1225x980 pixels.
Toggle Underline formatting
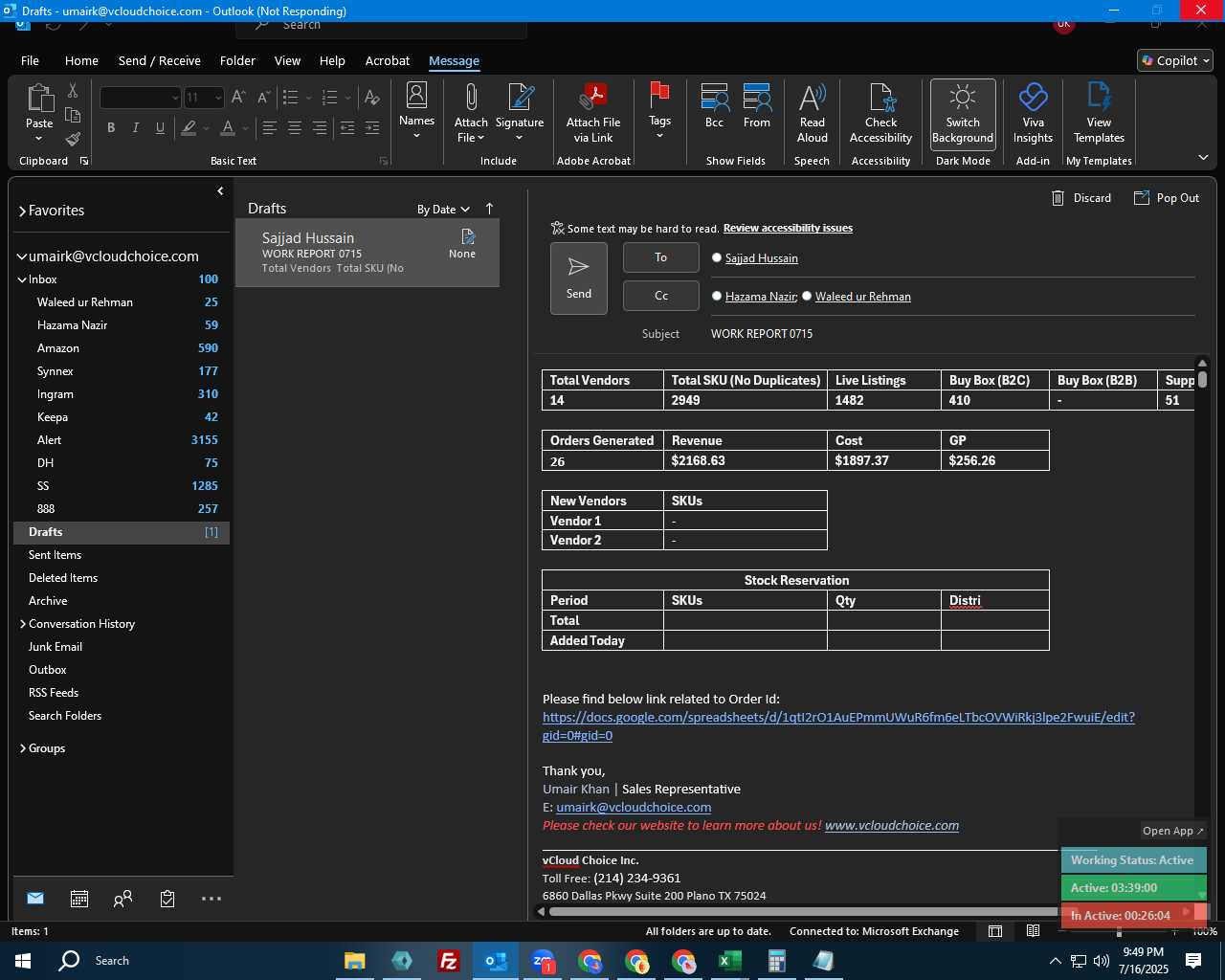coord(160,127)
